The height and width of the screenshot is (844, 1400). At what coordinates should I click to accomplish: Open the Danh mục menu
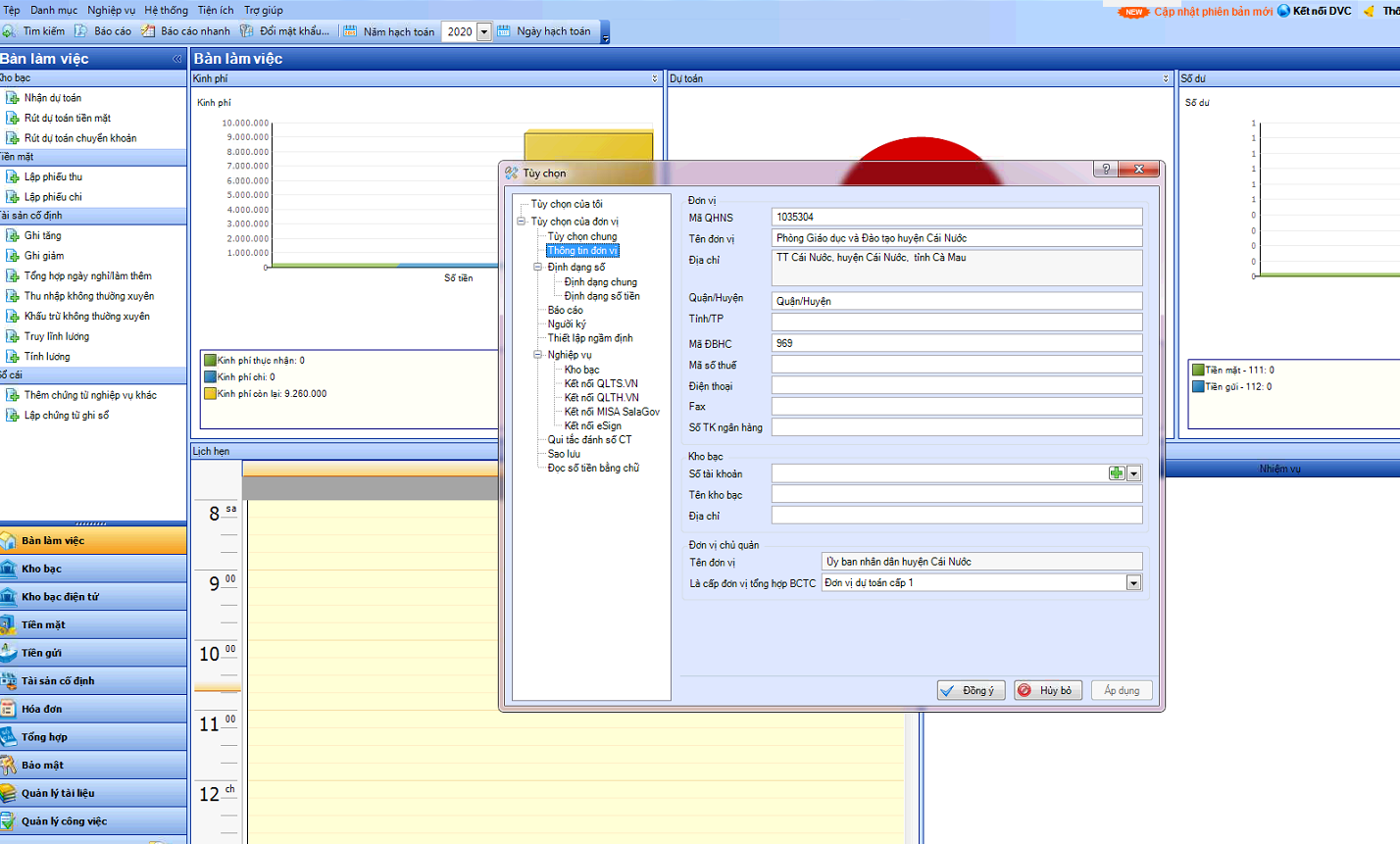tap(54, 10)
